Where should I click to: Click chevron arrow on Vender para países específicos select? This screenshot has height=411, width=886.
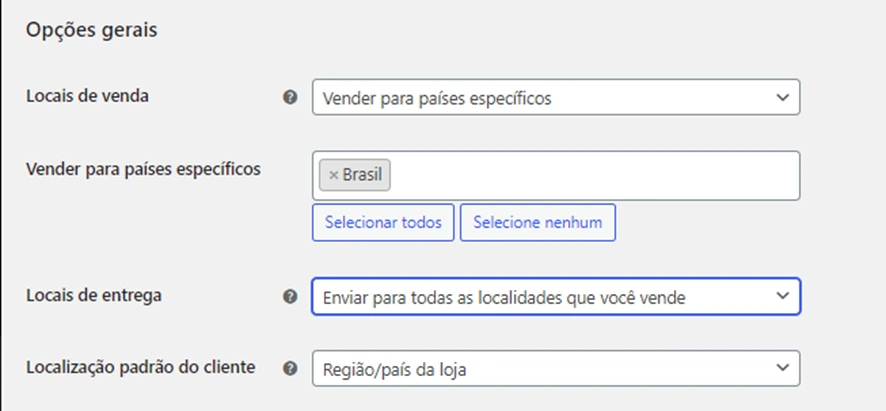(x=781, y=98)
